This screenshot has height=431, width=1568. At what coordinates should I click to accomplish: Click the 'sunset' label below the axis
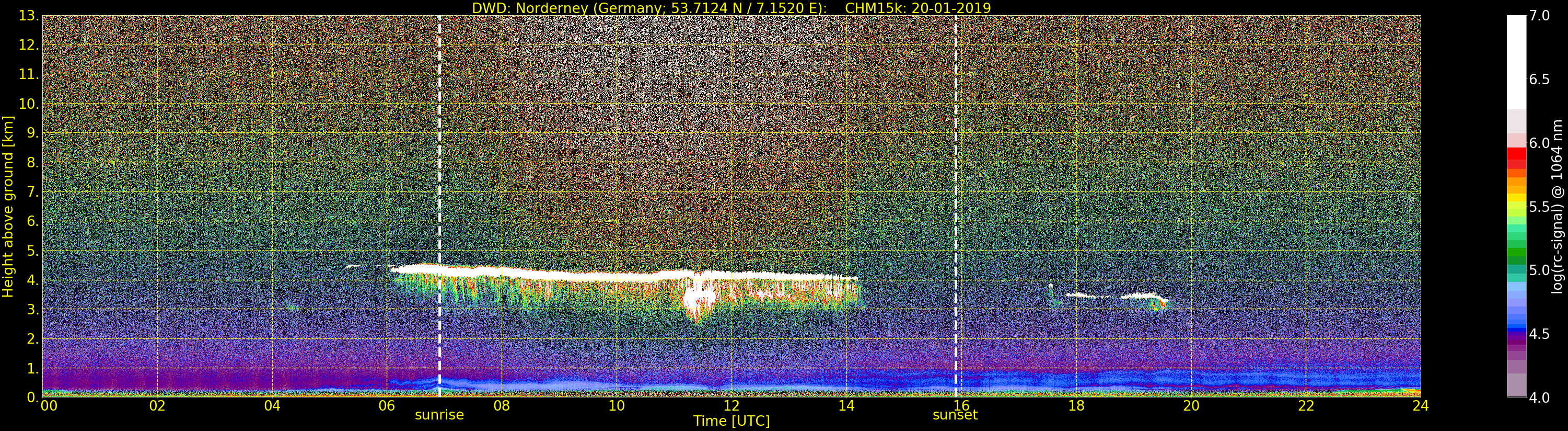tap(955, 415)
